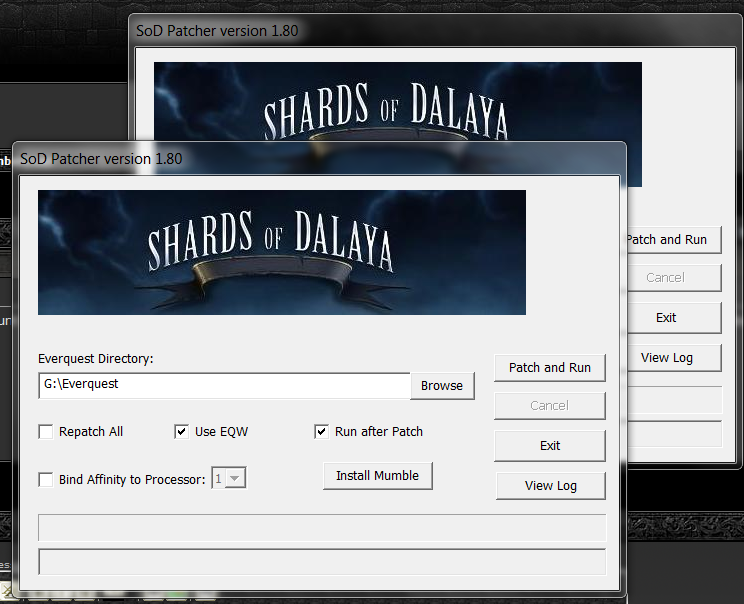
Task: Toggle Run after Patch checkbox
Action: [322, 432]
